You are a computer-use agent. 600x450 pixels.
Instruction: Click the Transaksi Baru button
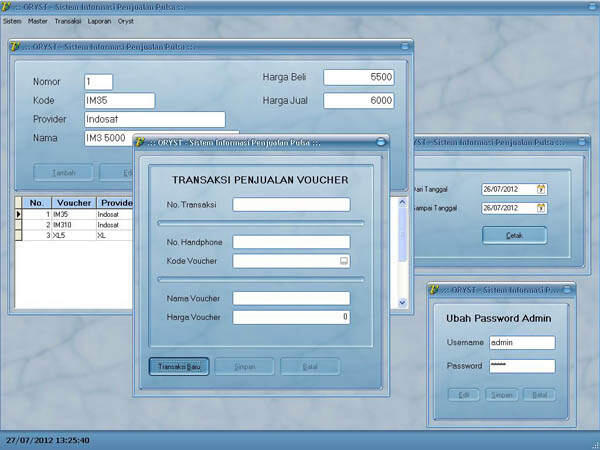(x=179, y=367)
